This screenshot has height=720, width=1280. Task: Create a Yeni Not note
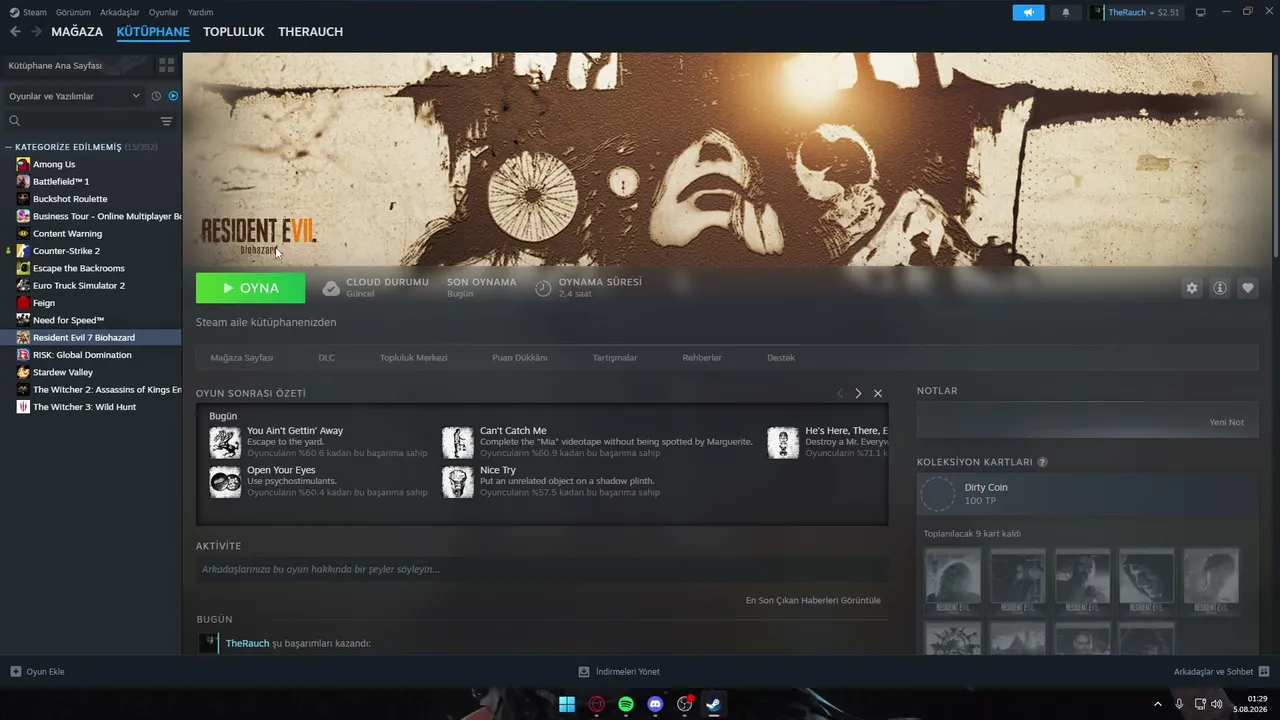point(1226,423)
